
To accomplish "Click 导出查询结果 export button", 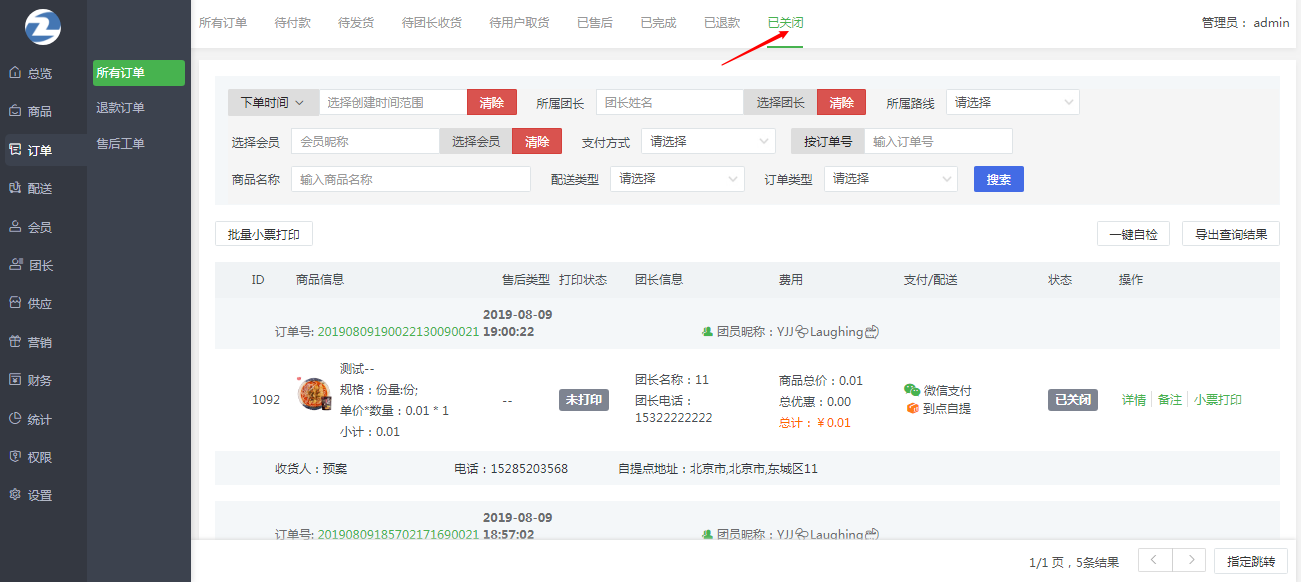I will click(1230, 235).
